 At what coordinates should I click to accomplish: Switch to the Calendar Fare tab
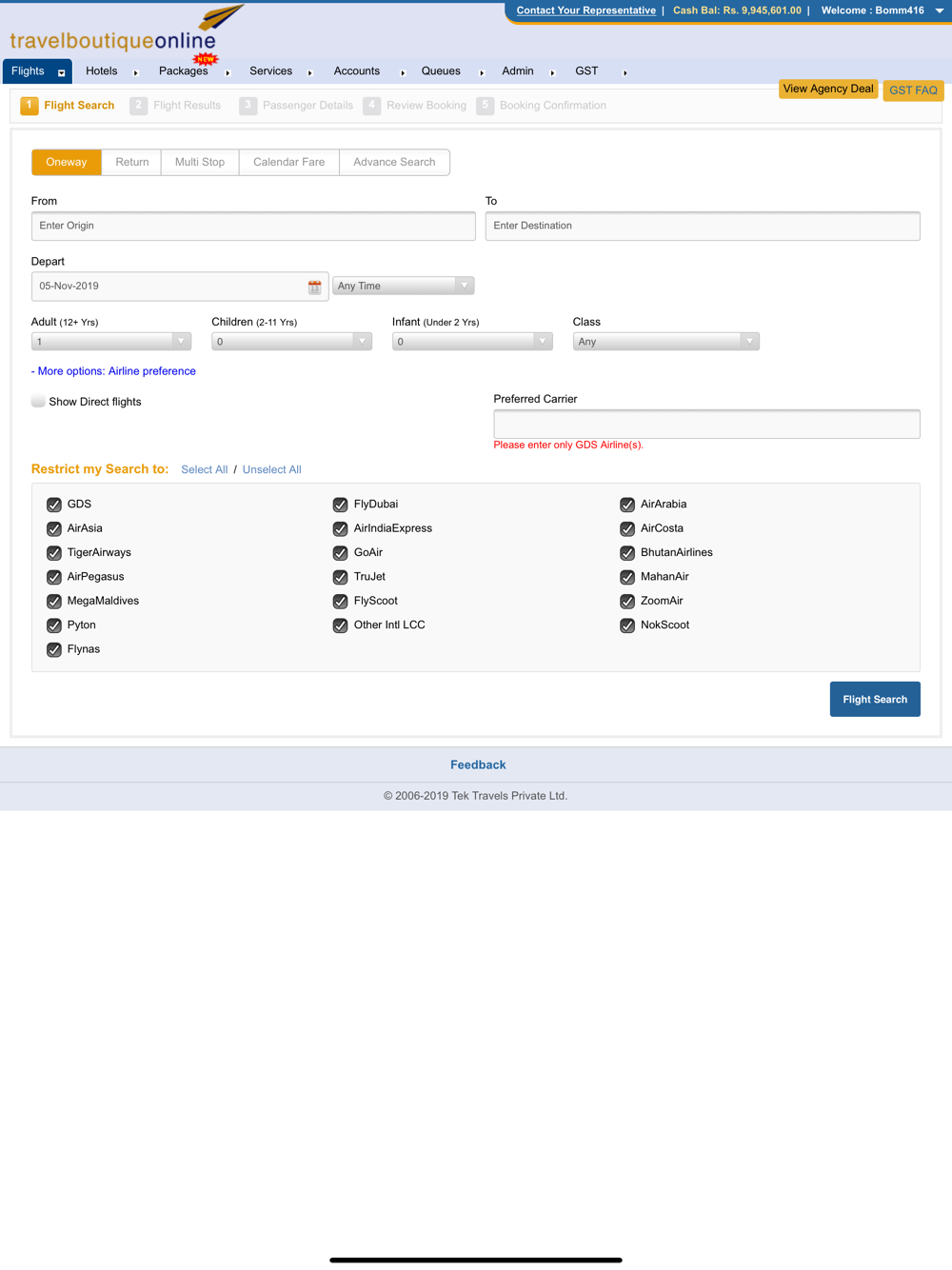(x=289, y=162)
